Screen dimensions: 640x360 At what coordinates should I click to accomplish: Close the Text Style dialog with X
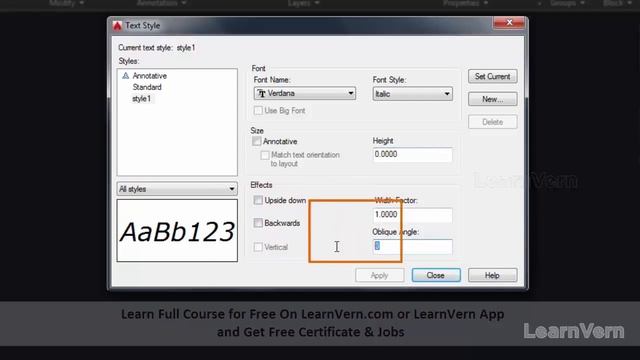click(x=509, y=23)
